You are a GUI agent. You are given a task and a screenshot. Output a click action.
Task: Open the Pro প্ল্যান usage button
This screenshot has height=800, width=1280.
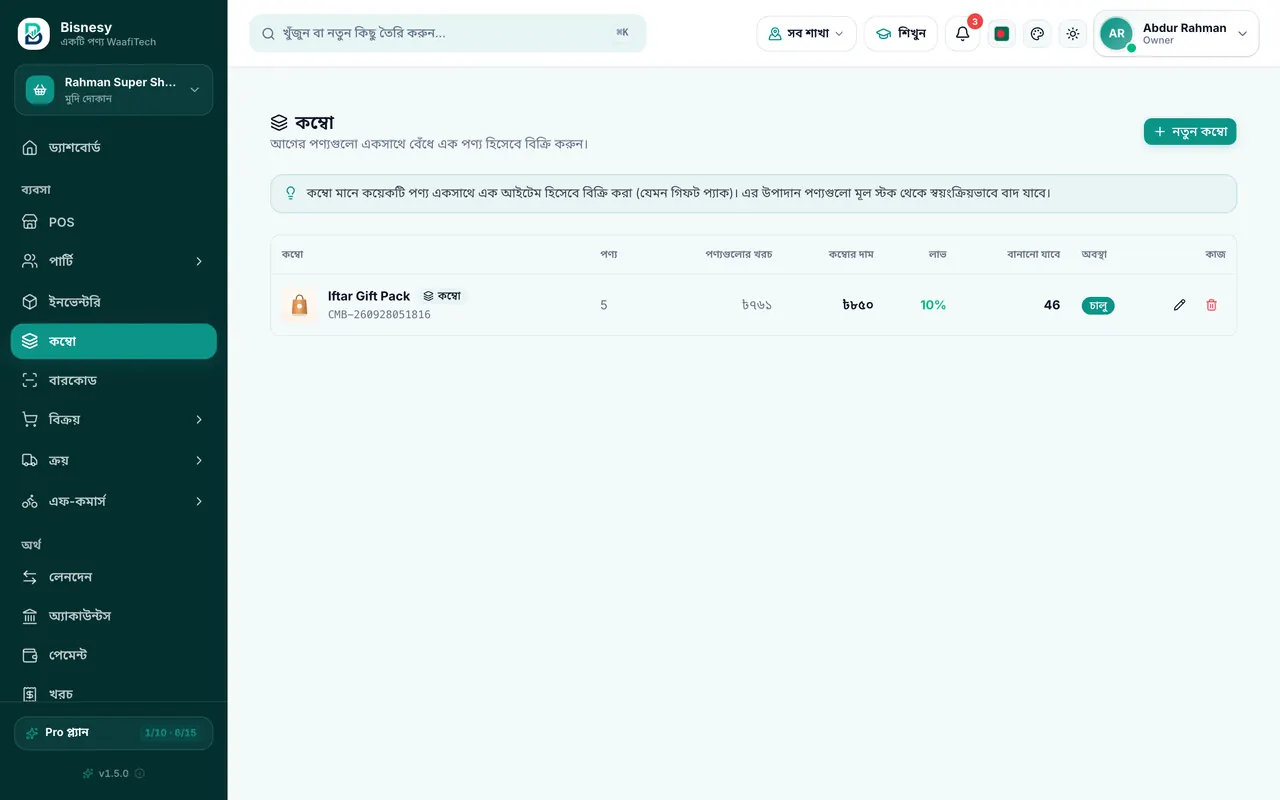click(x=114, y=733)
